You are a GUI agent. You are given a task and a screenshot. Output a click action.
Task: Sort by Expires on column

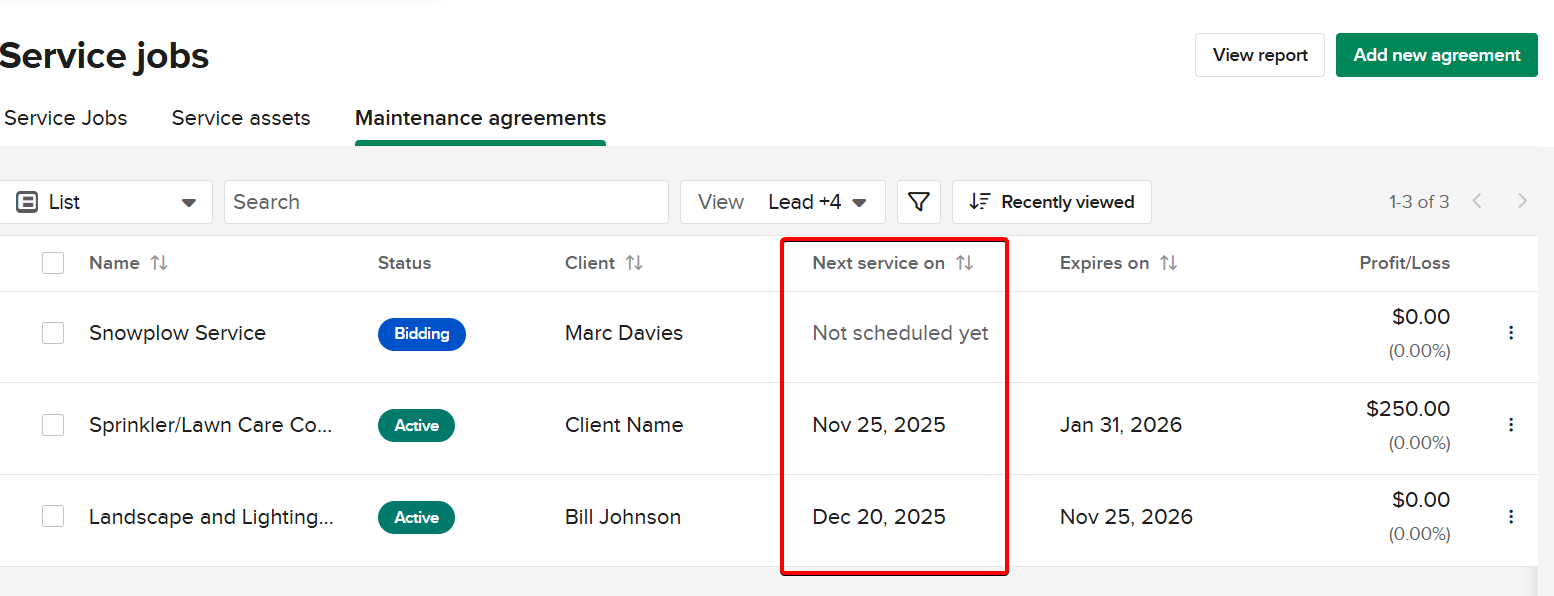coord(1169,263)
